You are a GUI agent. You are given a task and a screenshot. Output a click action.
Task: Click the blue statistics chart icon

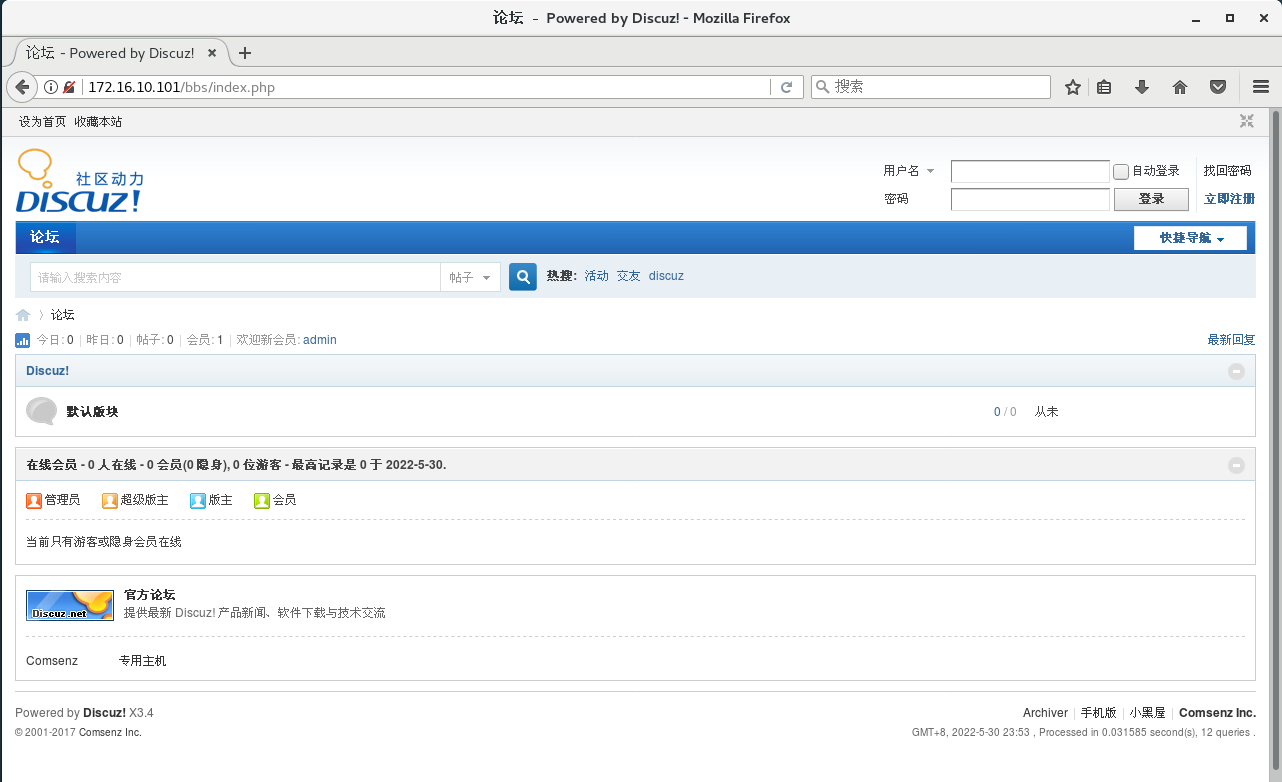pos(23,340)
